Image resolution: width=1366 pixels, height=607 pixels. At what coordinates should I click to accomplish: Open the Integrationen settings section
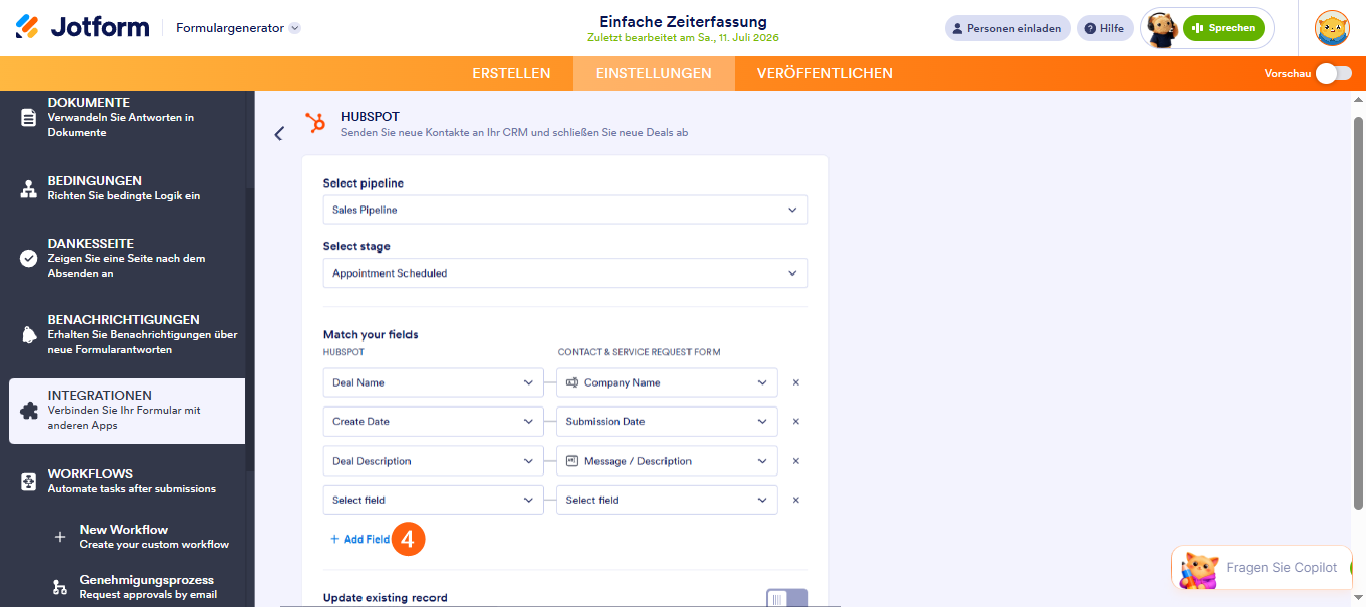point(127,411)
